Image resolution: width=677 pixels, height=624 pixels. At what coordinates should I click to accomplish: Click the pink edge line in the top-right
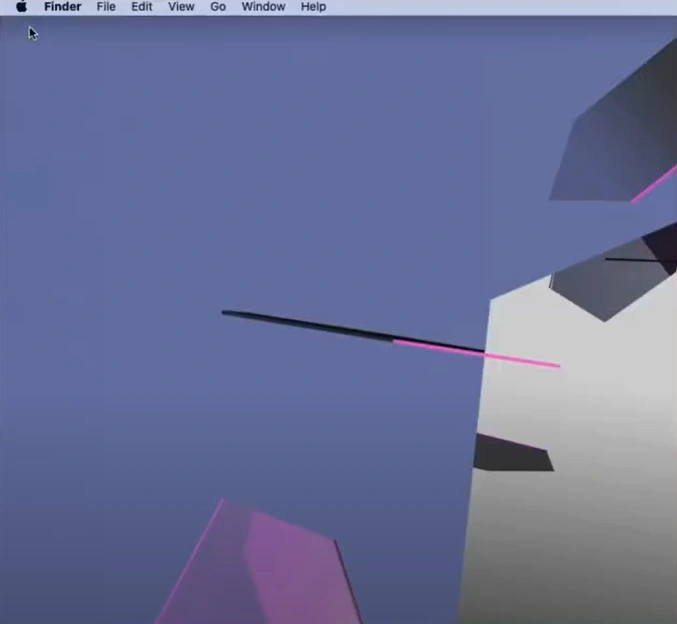click(x=655, y=185)
